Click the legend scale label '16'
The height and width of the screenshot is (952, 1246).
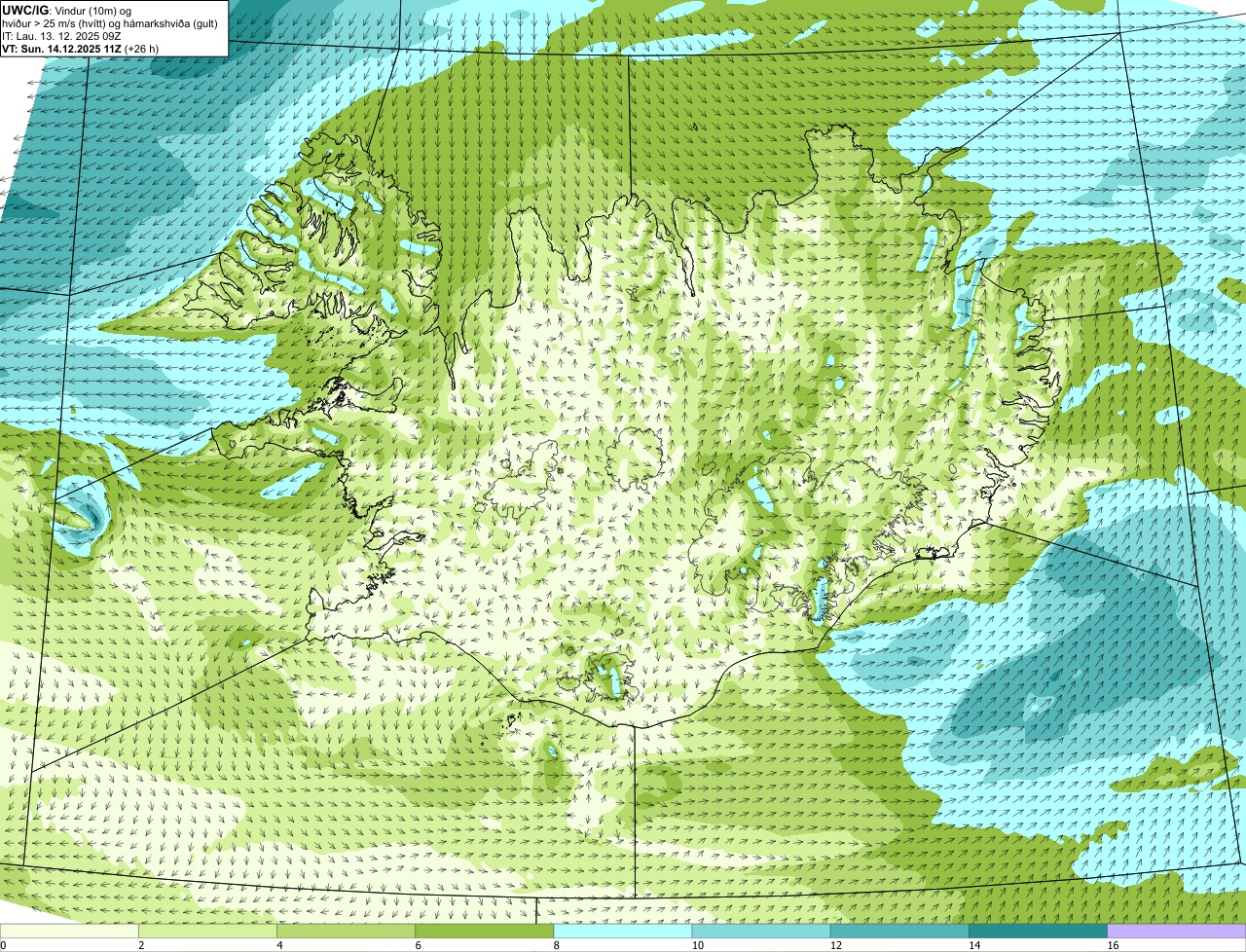coord(1113,945)
